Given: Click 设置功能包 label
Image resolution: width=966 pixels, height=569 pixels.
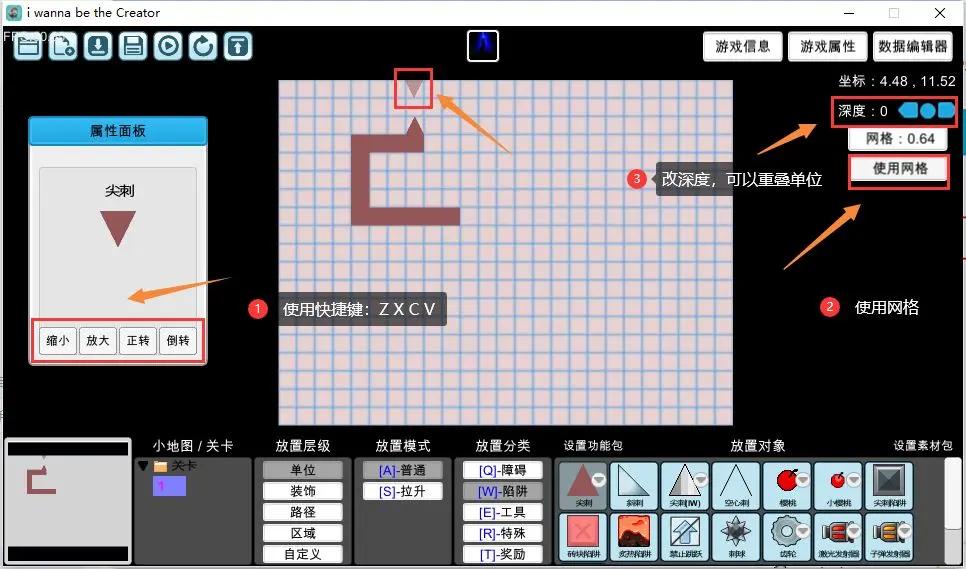Looking at the screenshot, I should pyautogui.click(x=593, y=446).
